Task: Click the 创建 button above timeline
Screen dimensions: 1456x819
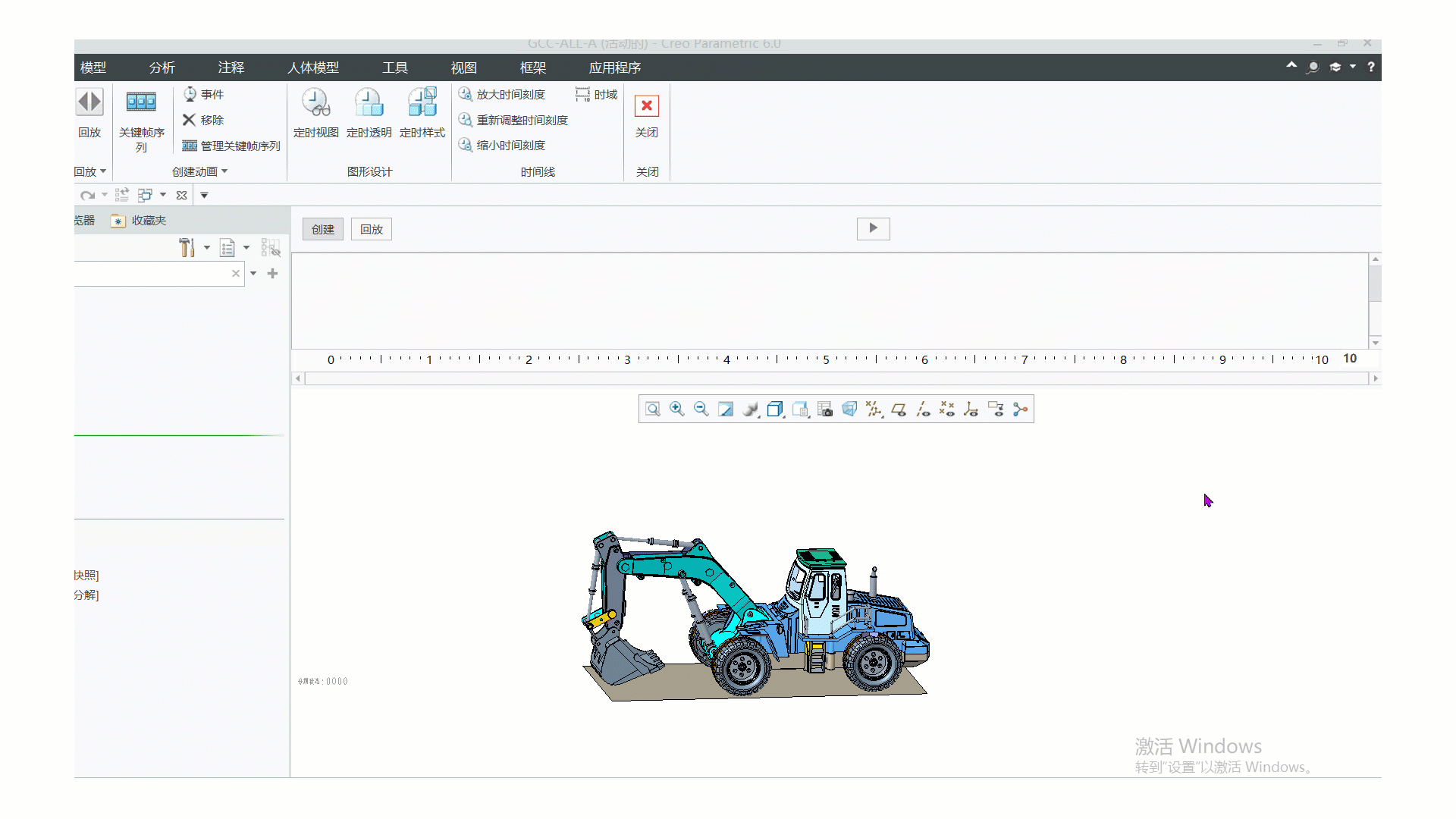Action: coord(323,229)
